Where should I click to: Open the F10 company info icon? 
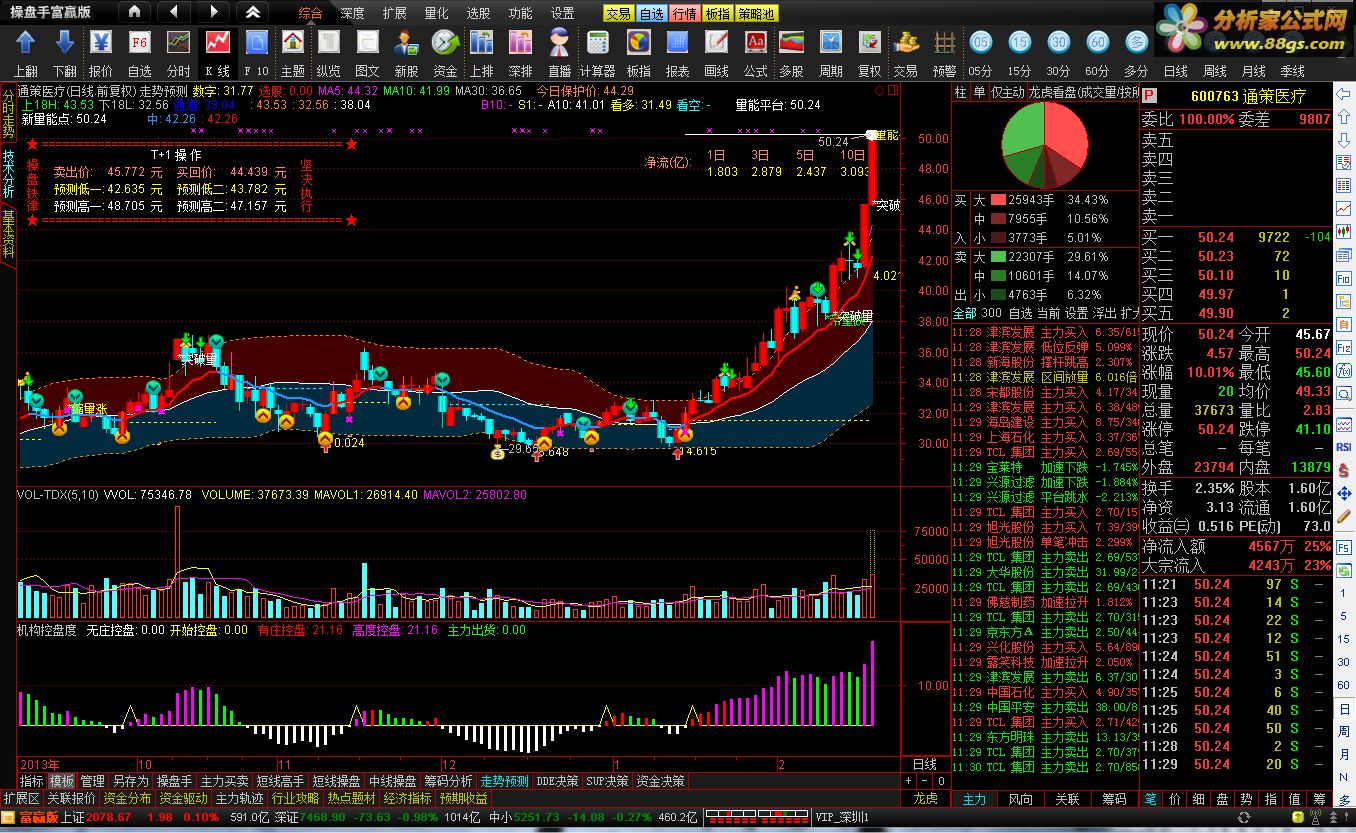click(x=256, y=43)
